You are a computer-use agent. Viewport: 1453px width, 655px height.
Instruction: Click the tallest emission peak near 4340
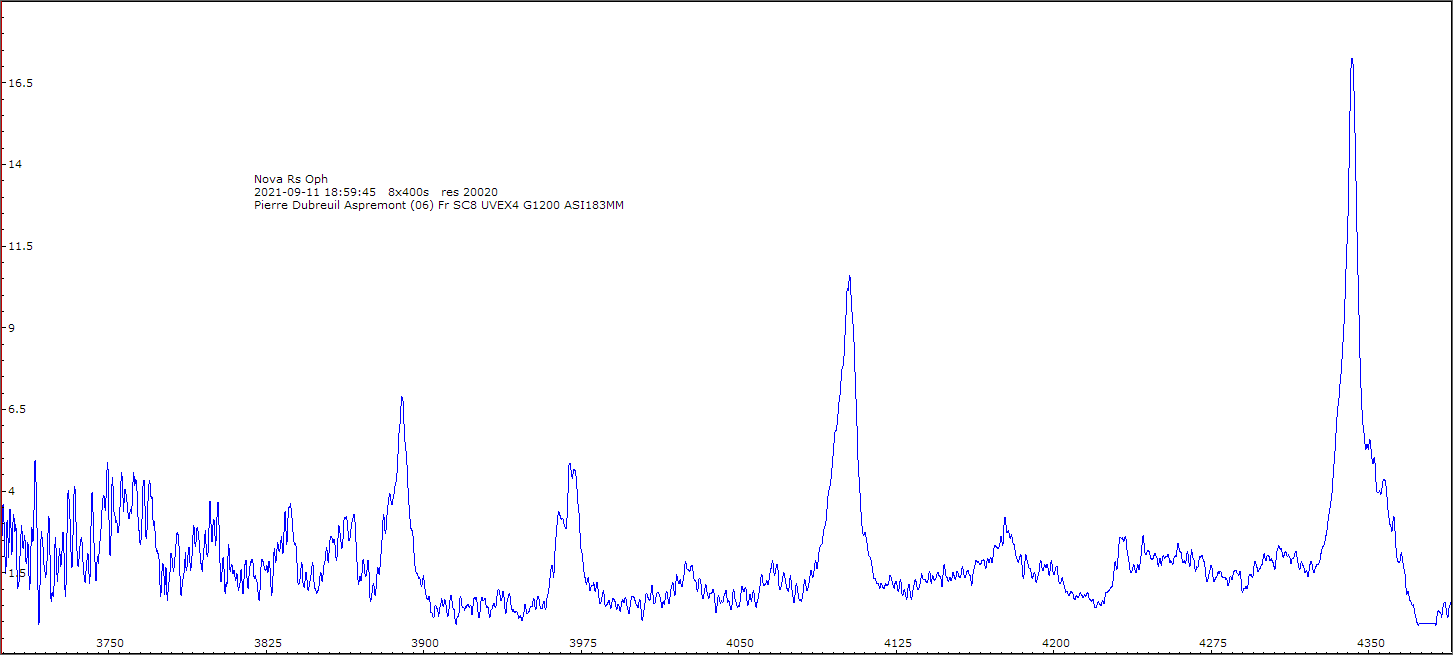pyautogui.click(x=1352, y=62)
